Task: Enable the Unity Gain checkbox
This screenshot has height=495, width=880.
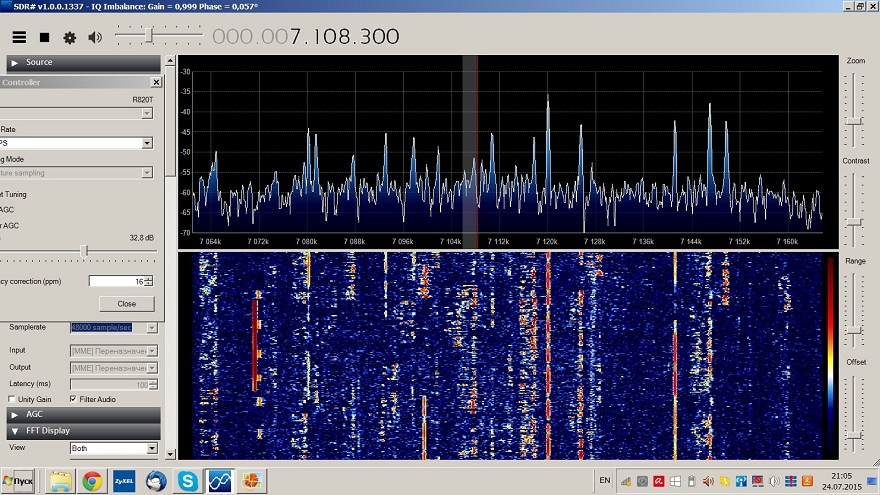Action: 11,399
